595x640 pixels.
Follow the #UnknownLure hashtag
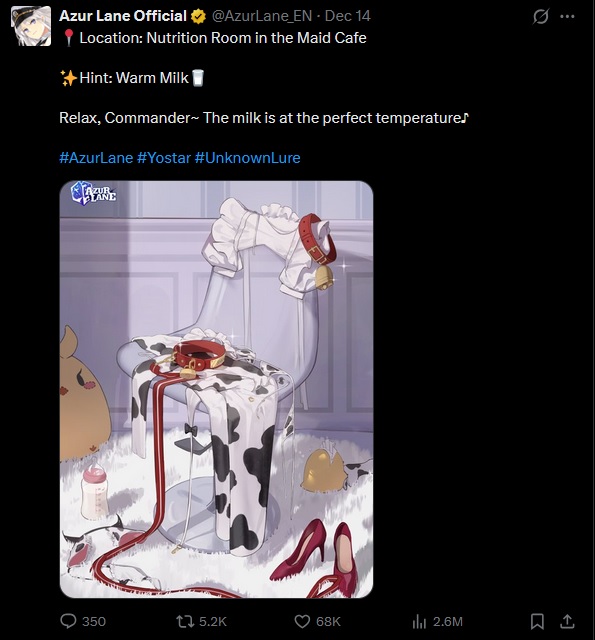coord(248,158)
